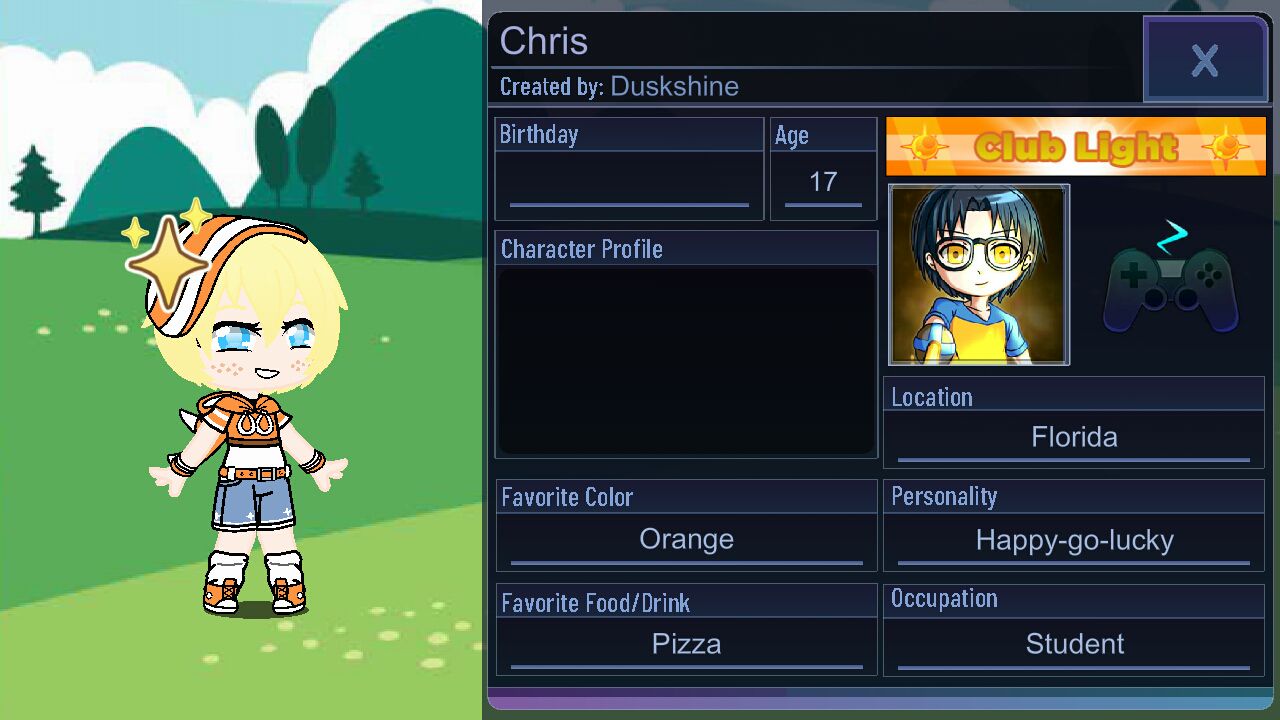The width and height of the screenshot is (1280, 720).
Task: Edit Favorite Food/Drink field Pizza
Action: (x=686, y=645)
